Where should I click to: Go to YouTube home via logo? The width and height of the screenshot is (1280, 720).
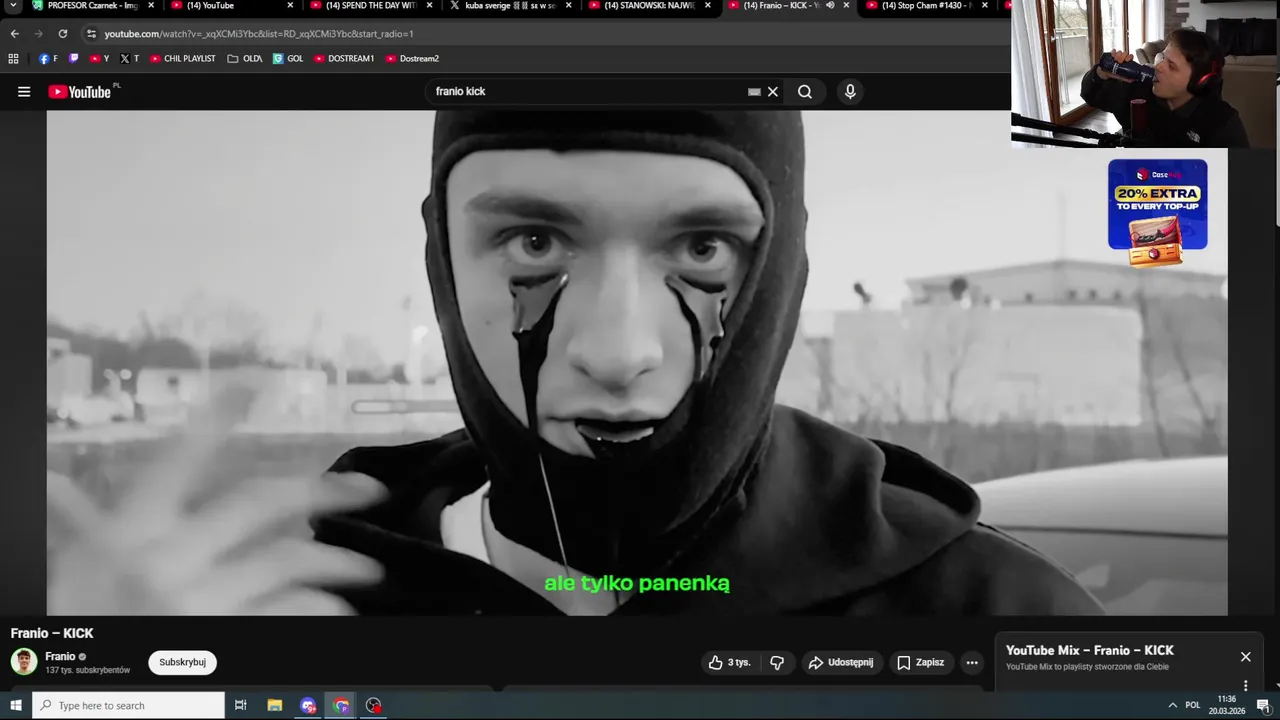click(80, 92)
